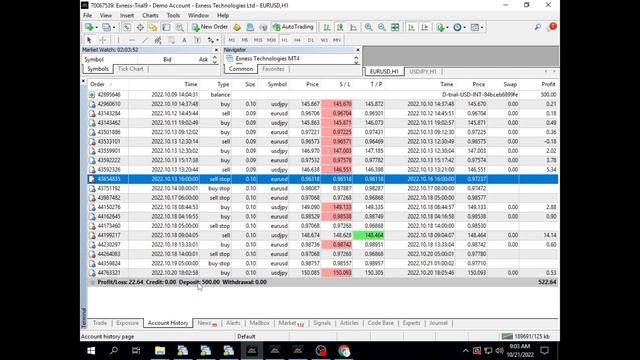Screen dimensions: 640x360
Task: Expand the Profiles dropdown arrow
Action: pyautogui.click(x=114, y=27)
